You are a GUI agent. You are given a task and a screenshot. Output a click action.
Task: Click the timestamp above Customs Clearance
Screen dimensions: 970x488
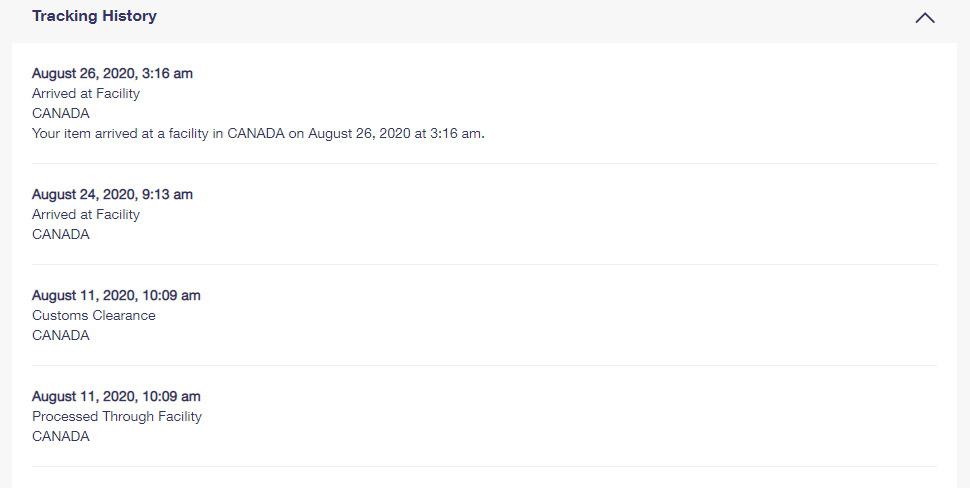(x=116, y=295)
